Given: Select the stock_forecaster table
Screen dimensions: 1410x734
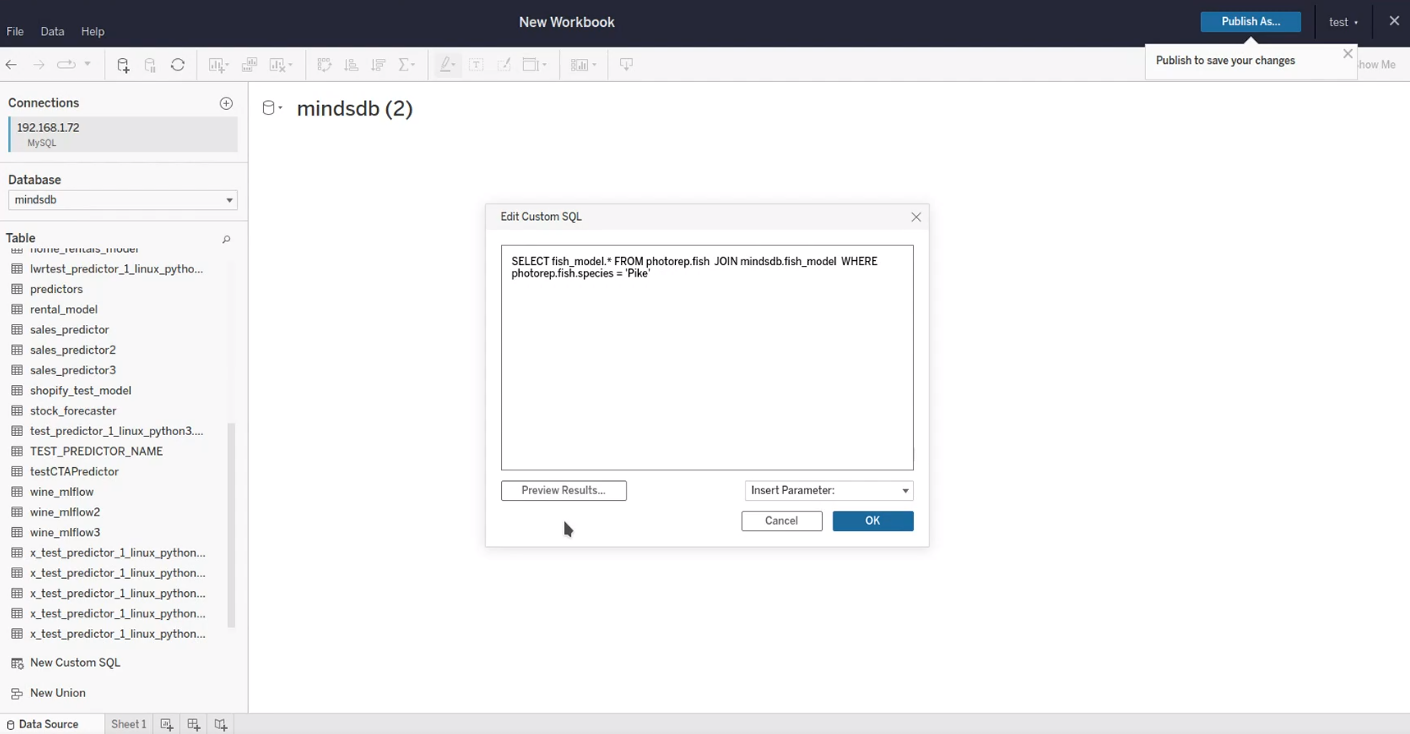Looking at the screenshot, I should (x=73, y=411).
